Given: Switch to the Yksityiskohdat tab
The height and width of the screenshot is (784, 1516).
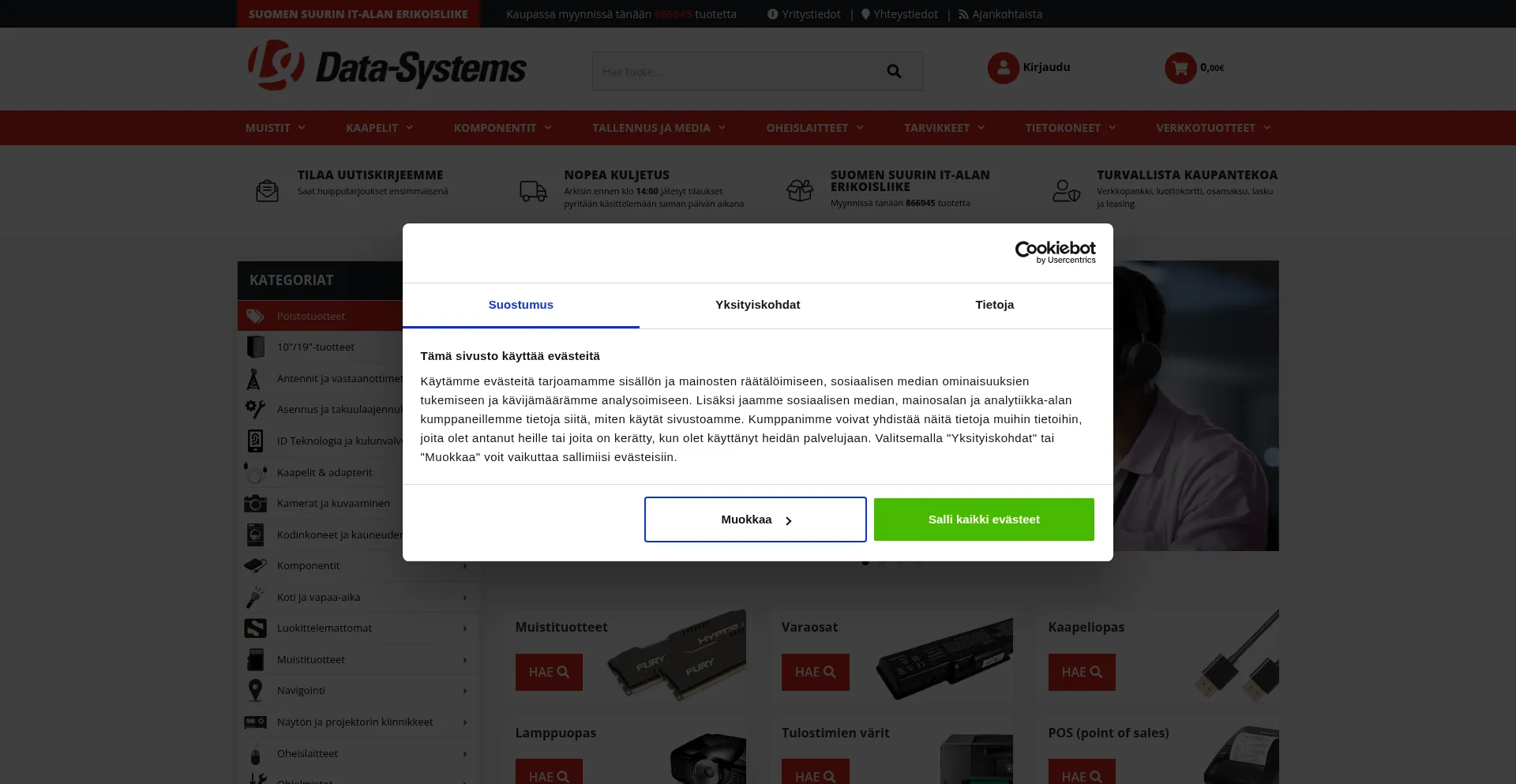Looking at the screenshot, I should (x=758, y=305).
